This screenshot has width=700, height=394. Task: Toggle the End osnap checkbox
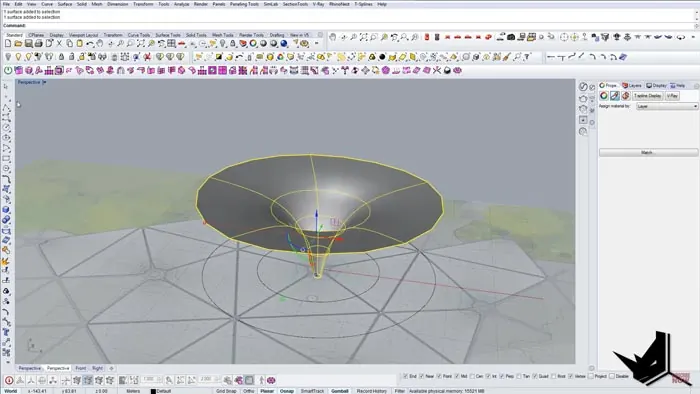click(x=405, y=377)
